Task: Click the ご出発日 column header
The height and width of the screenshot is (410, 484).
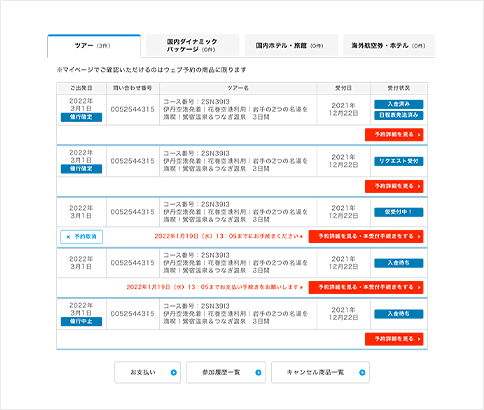Action: (x=81, y=88)
